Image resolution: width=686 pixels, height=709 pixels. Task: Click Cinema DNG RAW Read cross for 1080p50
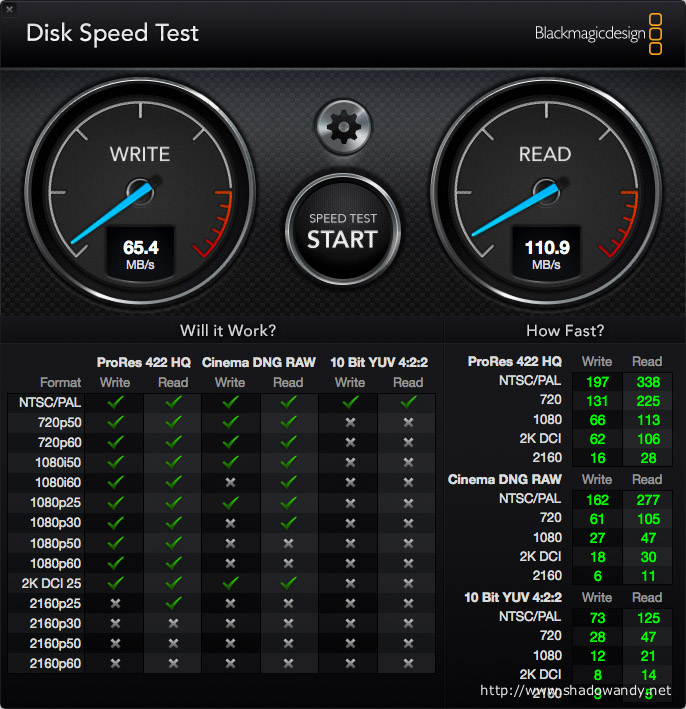pyautogui.click(x=288, y=543)
